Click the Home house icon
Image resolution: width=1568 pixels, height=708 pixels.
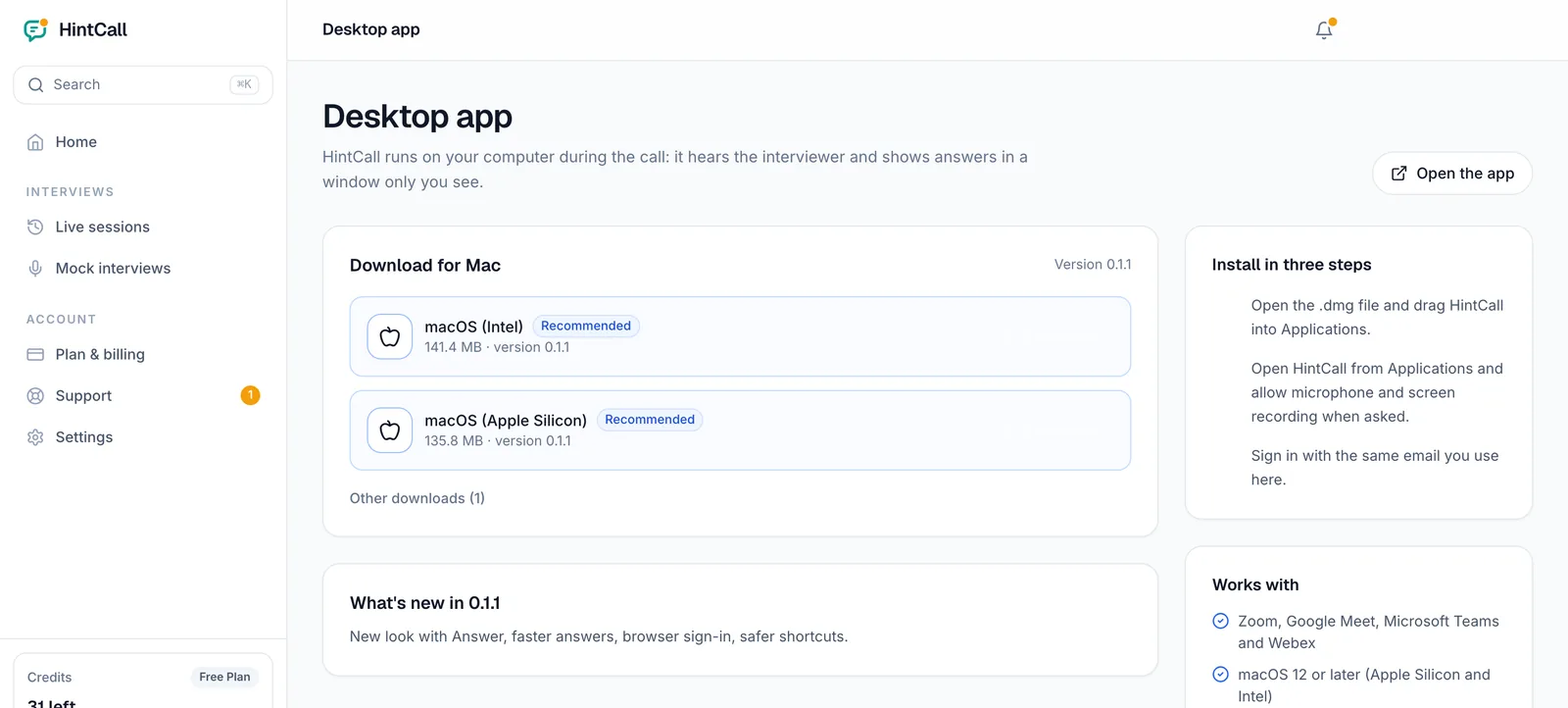(35, 142)
